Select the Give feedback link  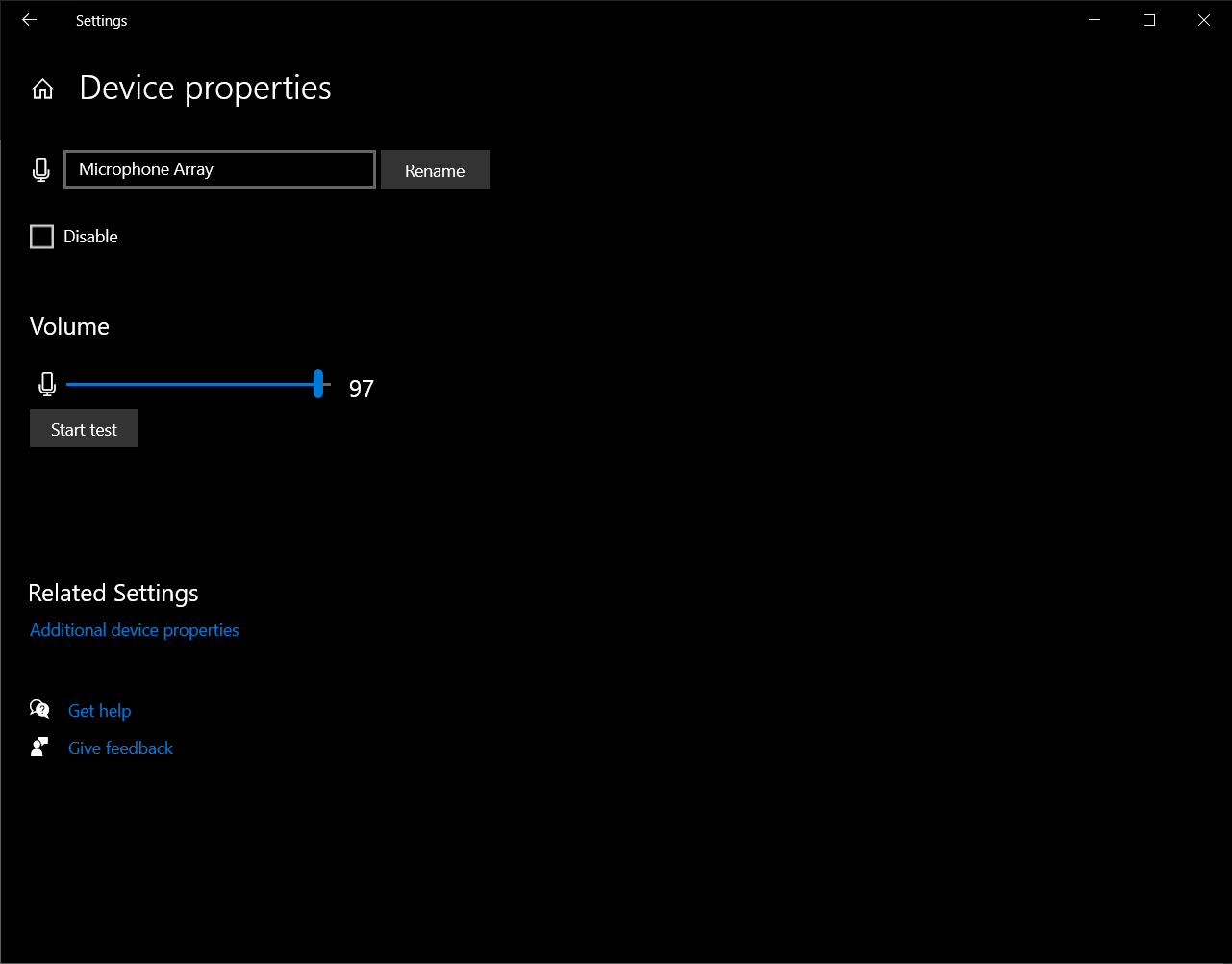point(120,748)
